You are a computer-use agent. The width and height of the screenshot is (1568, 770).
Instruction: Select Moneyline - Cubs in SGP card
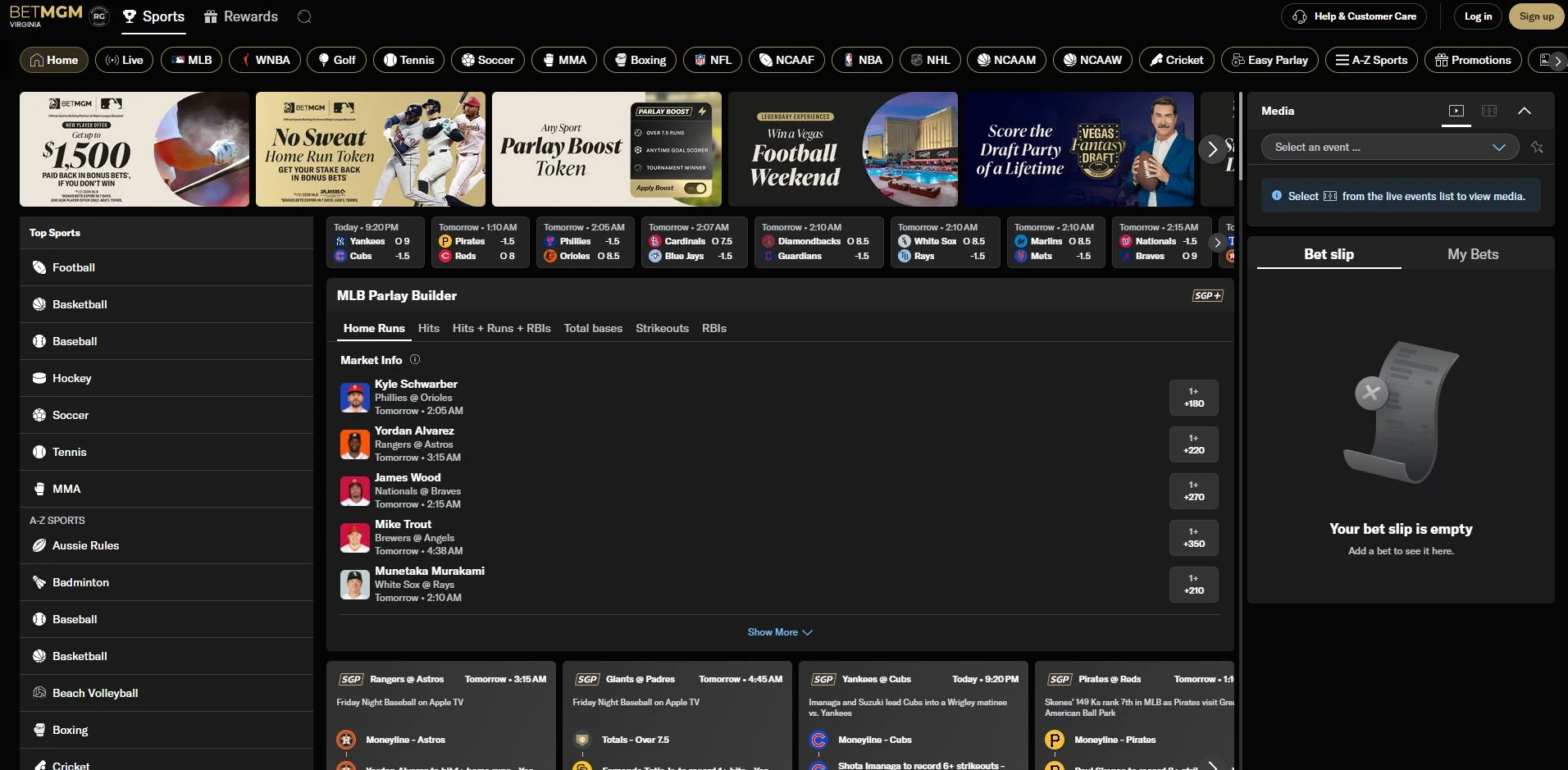[874, 740]
